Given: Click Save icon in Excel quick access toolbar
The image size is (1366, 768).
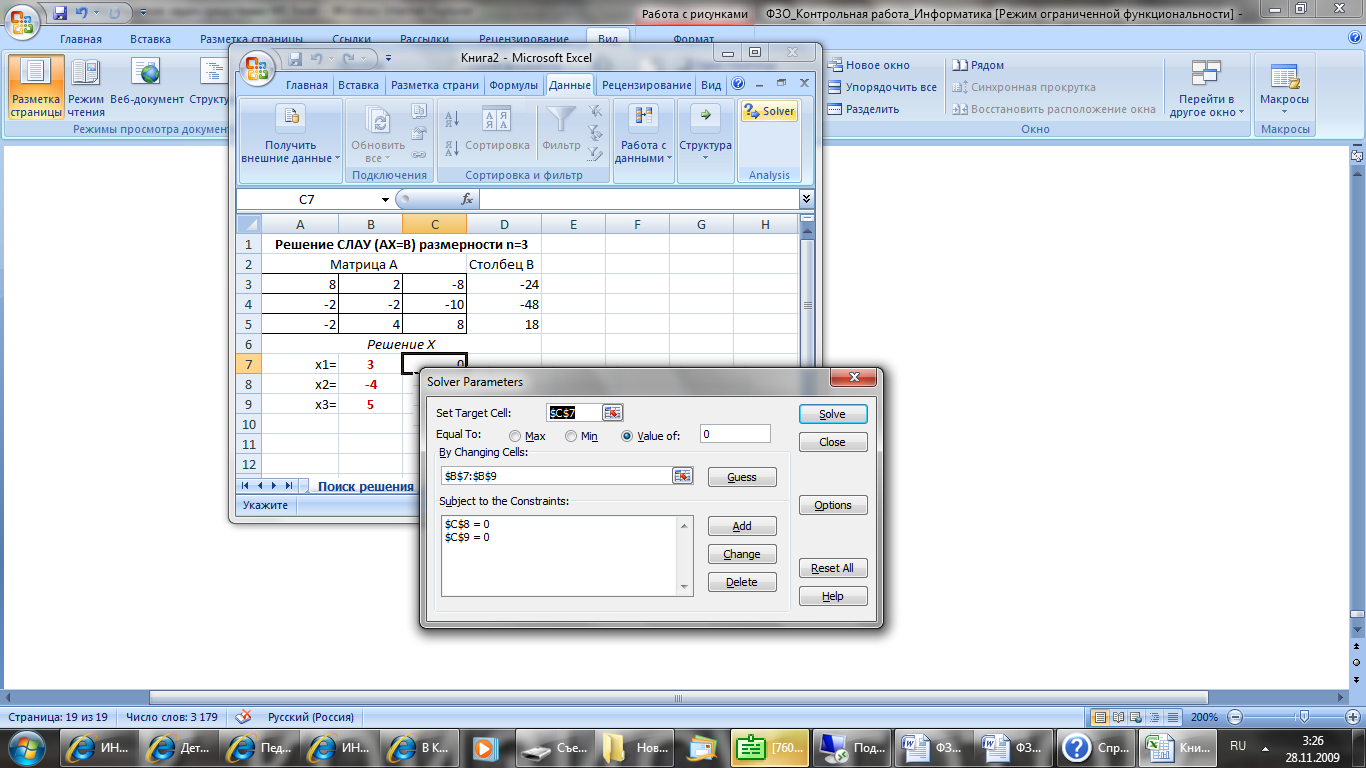Looking at the screenshot, I should click(295, 58).
